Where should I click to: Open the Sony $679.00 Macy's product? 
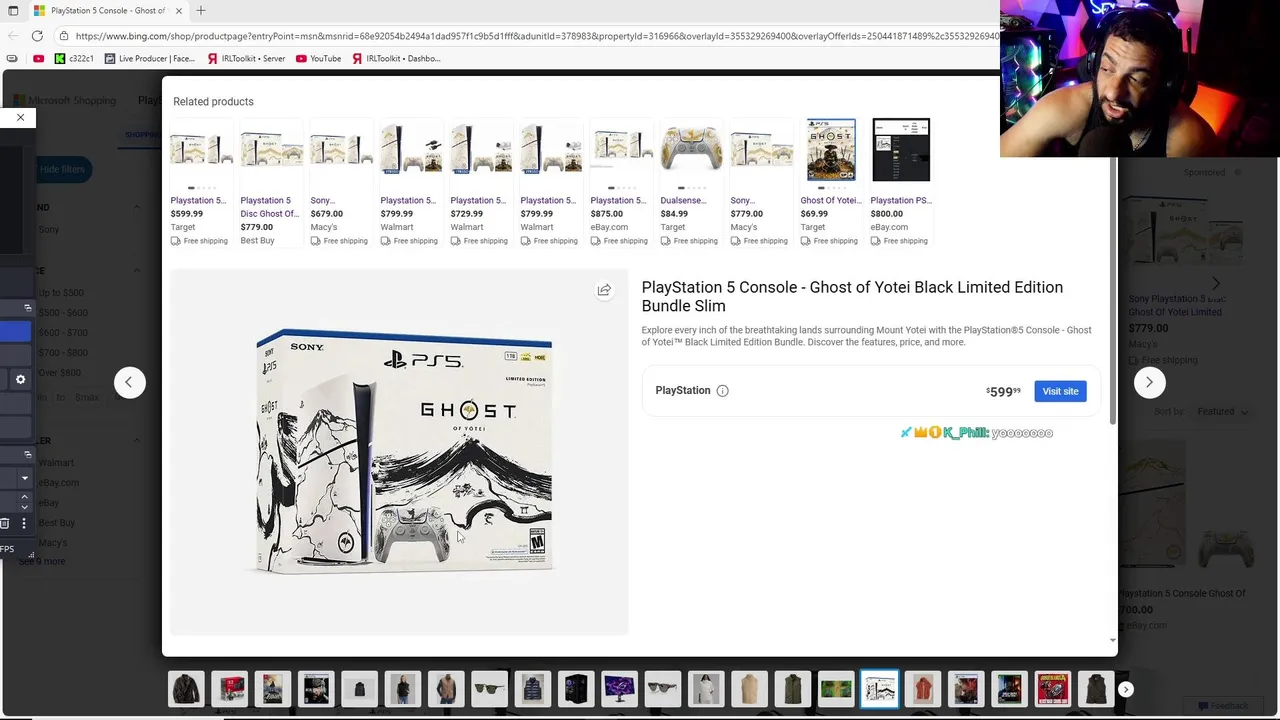tap(341, 182)
